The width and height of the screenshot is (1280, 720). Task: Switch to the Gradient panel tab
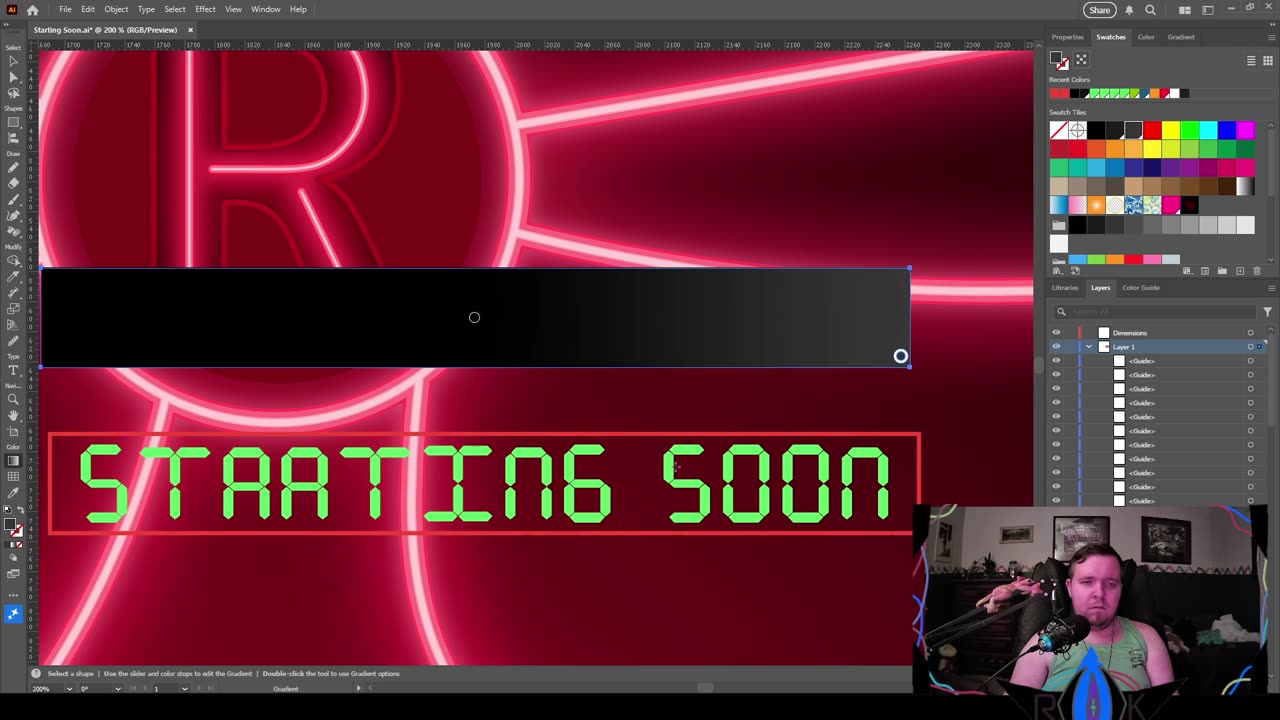coord(1181,37)
